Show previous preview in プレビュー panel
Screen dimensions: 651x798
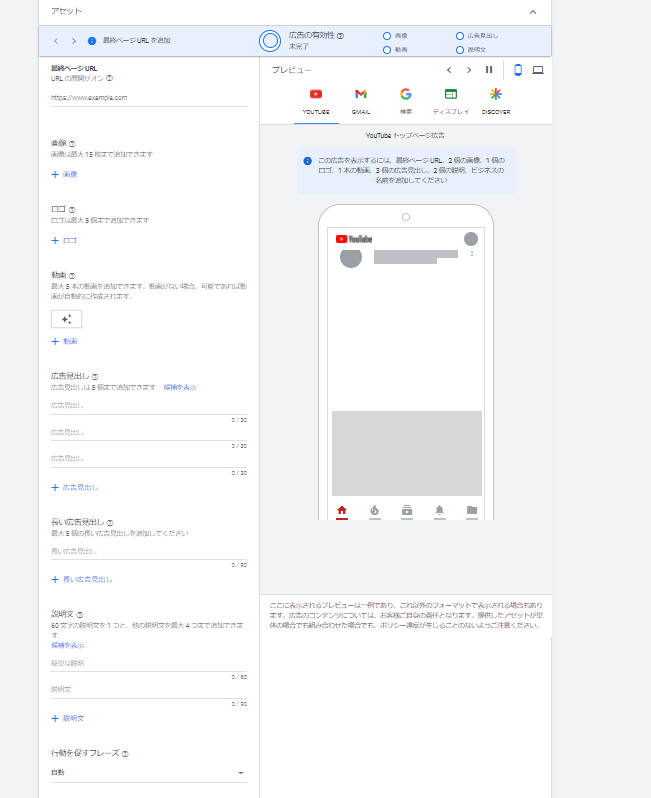[x=449, y=70]
